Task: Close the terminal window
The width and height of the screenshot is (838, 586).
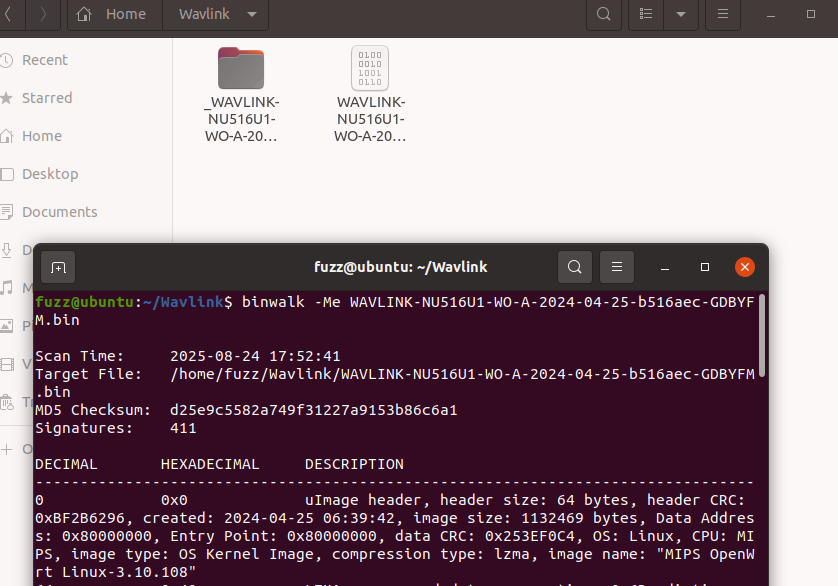Action: (744, 267)
